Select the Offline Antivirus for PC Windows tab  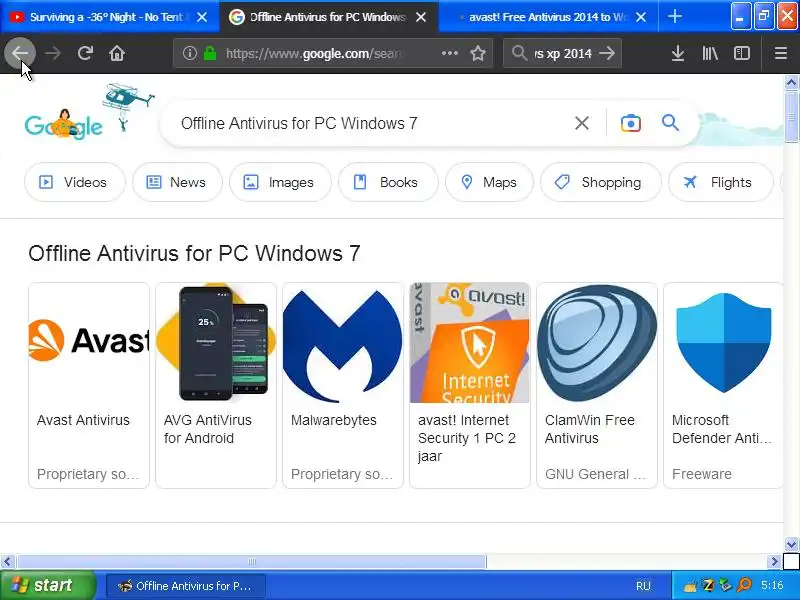329,17
